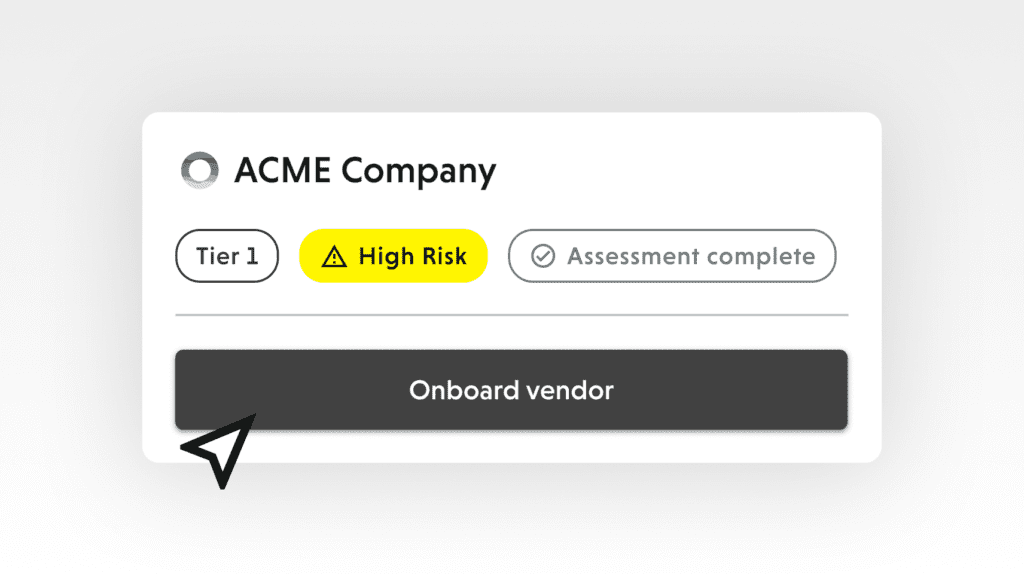This screenshot has height=575, width=1024.
Task: Click the "Onboard" word on the dark button
Action: pyautogui.click(x=458, y=390)
